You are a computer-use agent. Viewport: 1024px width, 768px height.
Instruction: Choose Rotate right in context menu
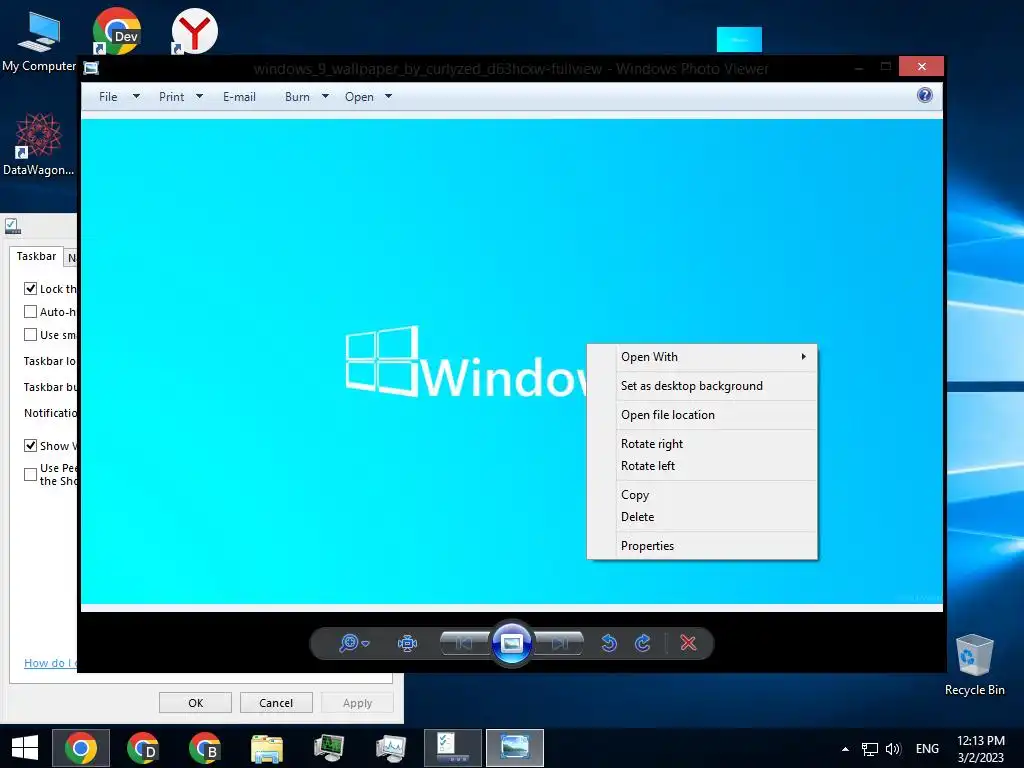coord(702,443)
